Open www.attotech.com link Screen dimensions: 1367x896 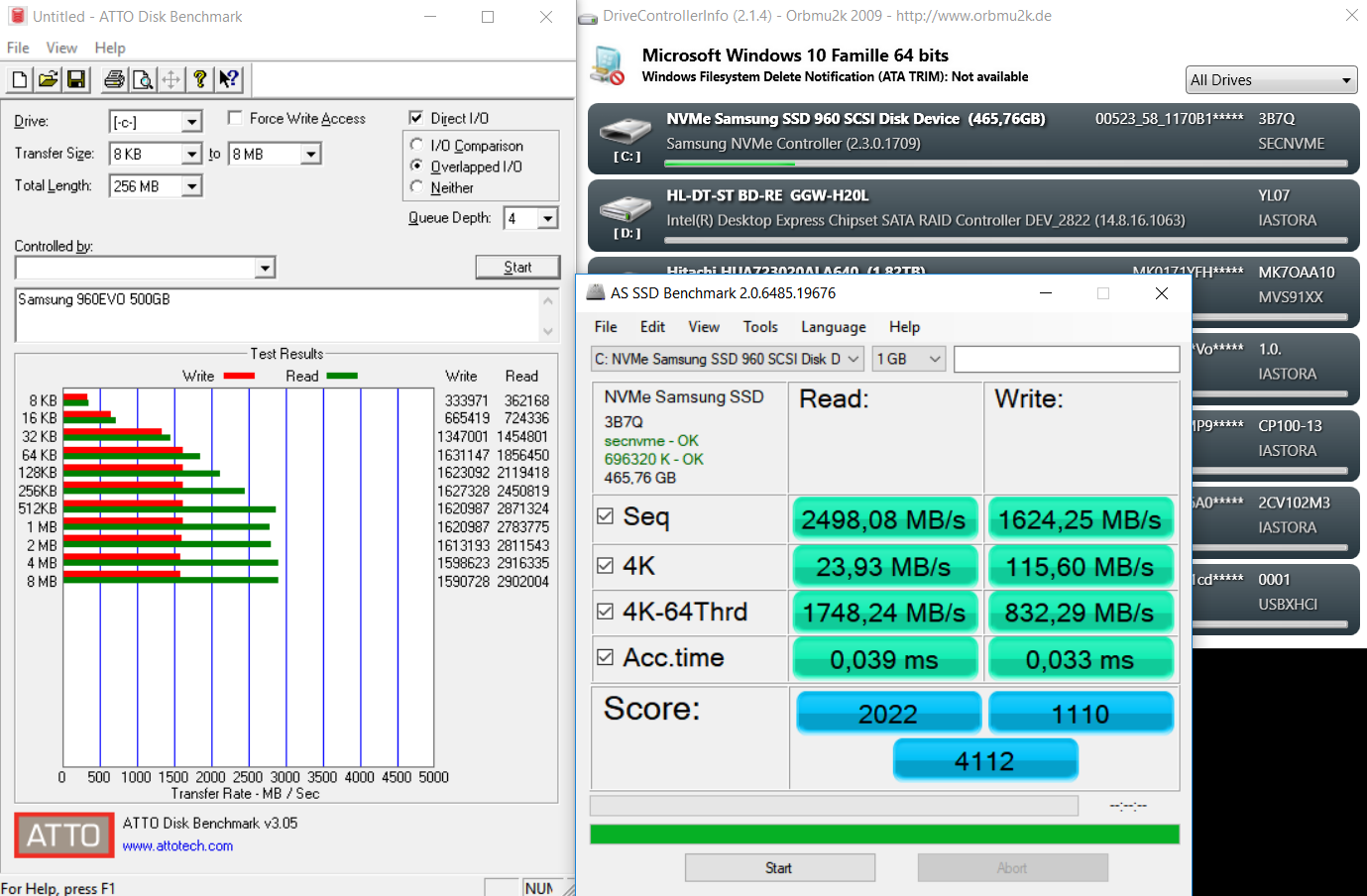click(x=177, y=846)
